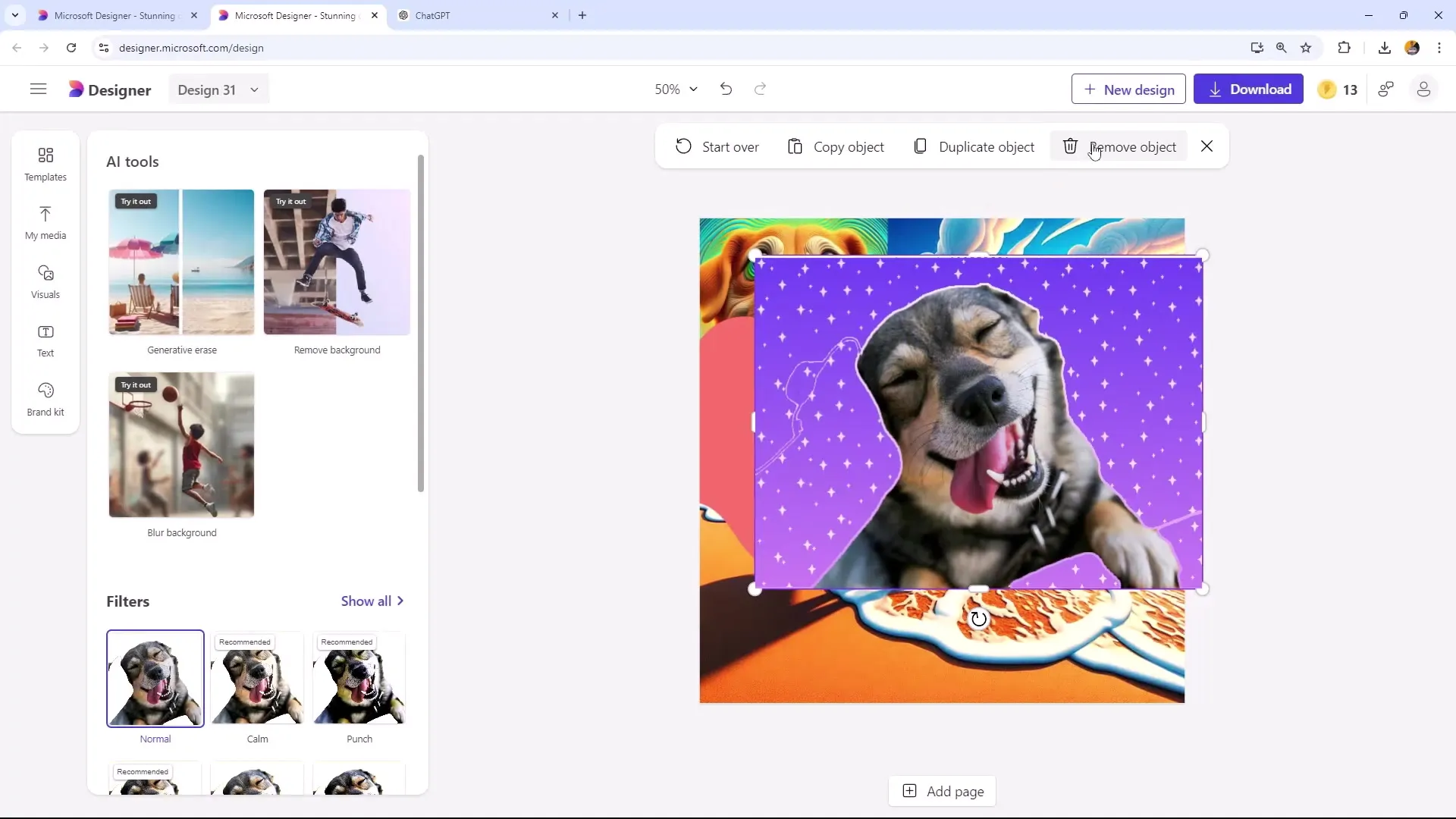The height and width of the screenshot is (819, 1456).
Task: Open the account profile icon
Action: [1423, 89]
